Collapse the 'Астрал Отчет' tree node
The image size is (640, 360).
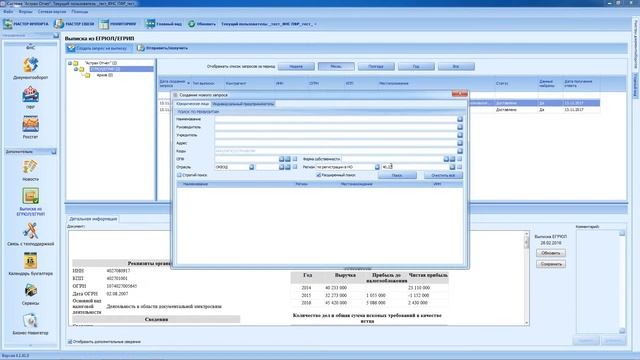(x=70, y=63)
